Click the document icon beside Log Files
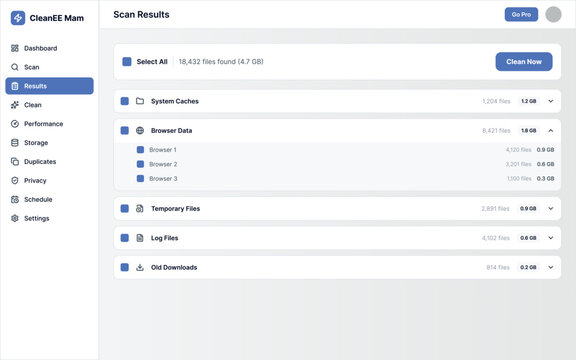 click(x=140, y=238)
